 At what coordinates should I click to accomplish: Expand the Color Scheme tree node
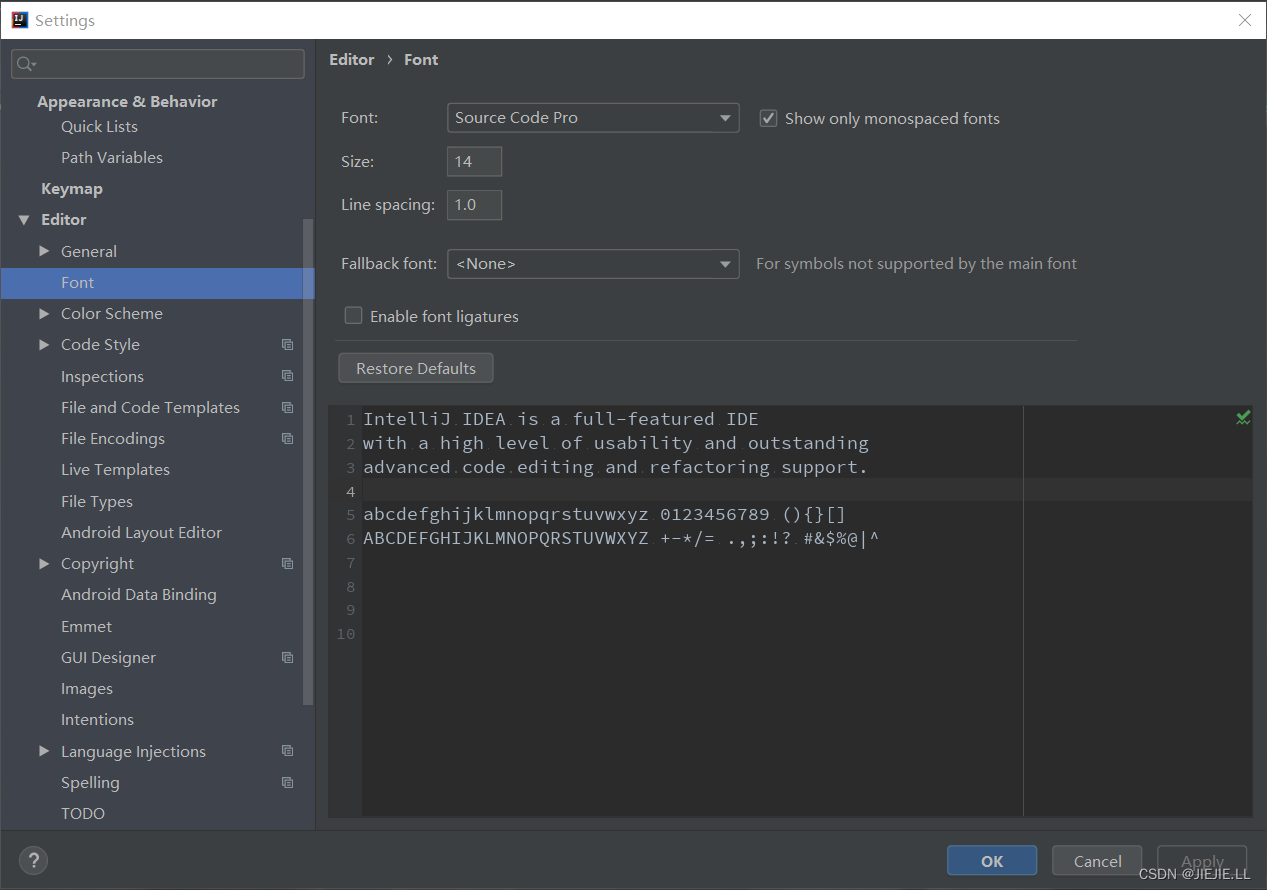pos(44,313)
